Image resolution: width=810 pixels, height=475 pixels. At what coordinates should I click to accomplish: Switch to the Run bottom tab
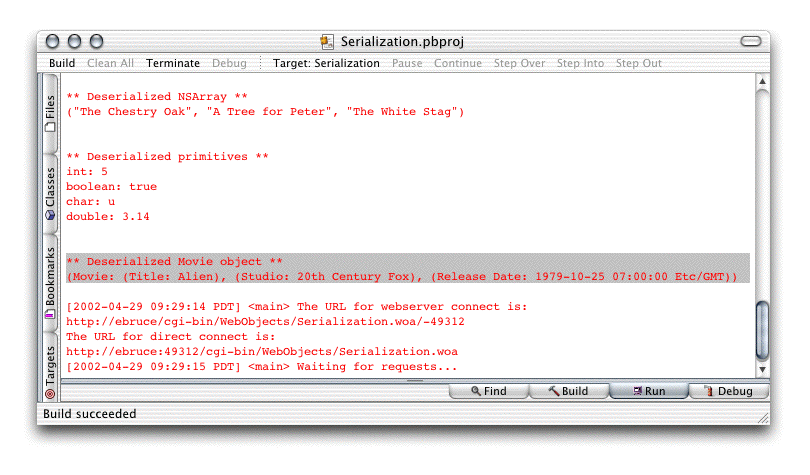(x=649, y=391)
